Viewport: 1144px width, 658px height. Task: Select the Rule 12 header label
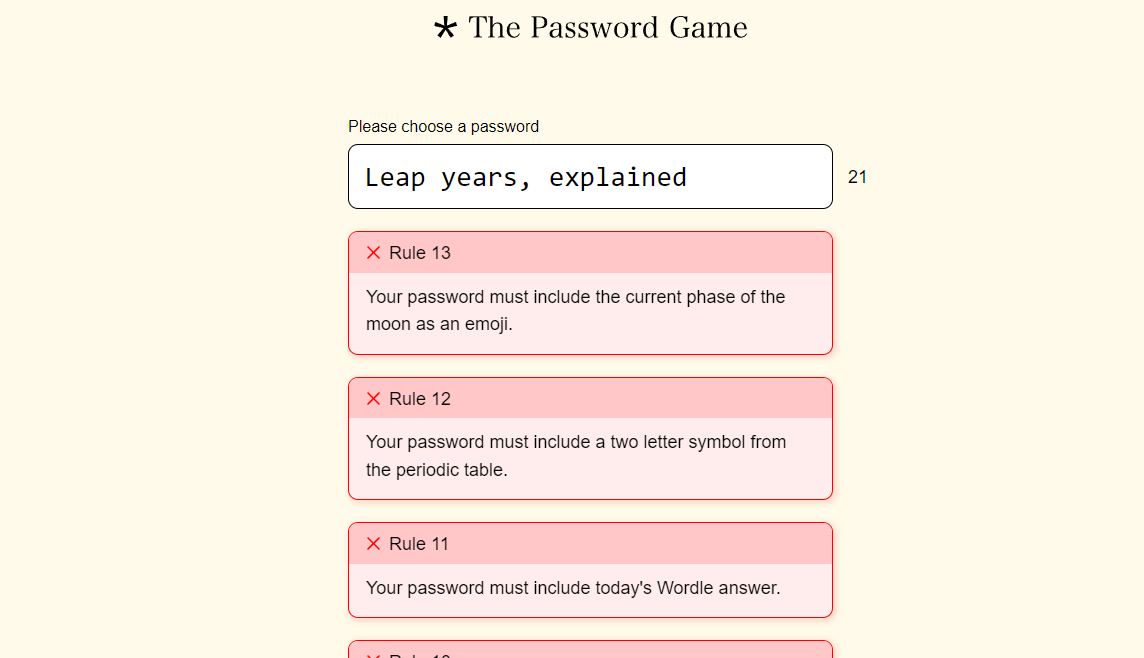coord(420,399)
